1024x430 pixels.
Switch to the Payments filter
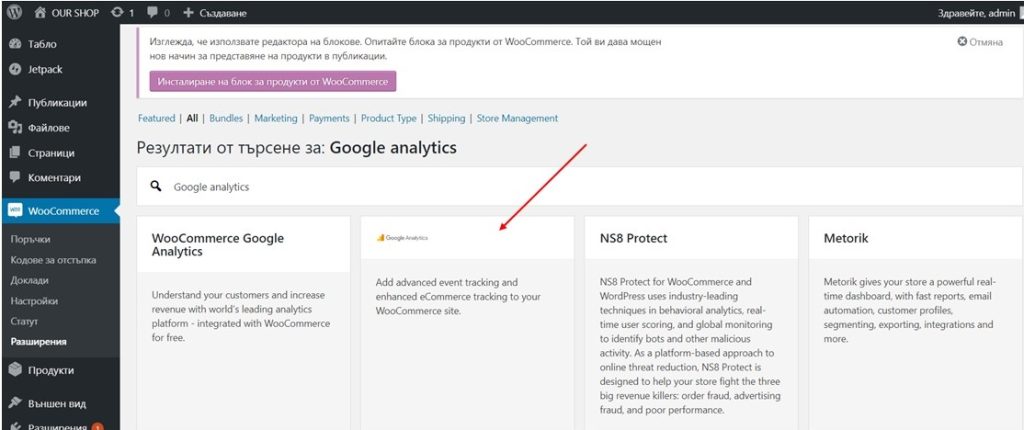point(329,118)
